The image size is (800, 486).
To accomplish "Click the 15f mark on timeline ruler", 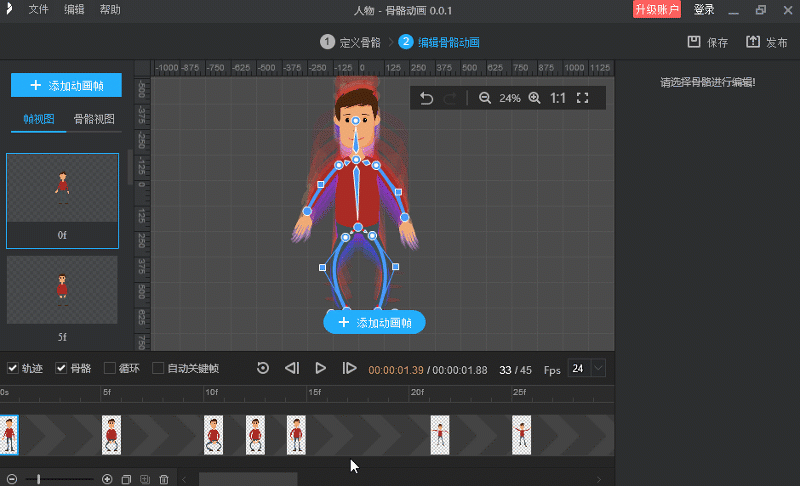I will [x=315, y=392].
